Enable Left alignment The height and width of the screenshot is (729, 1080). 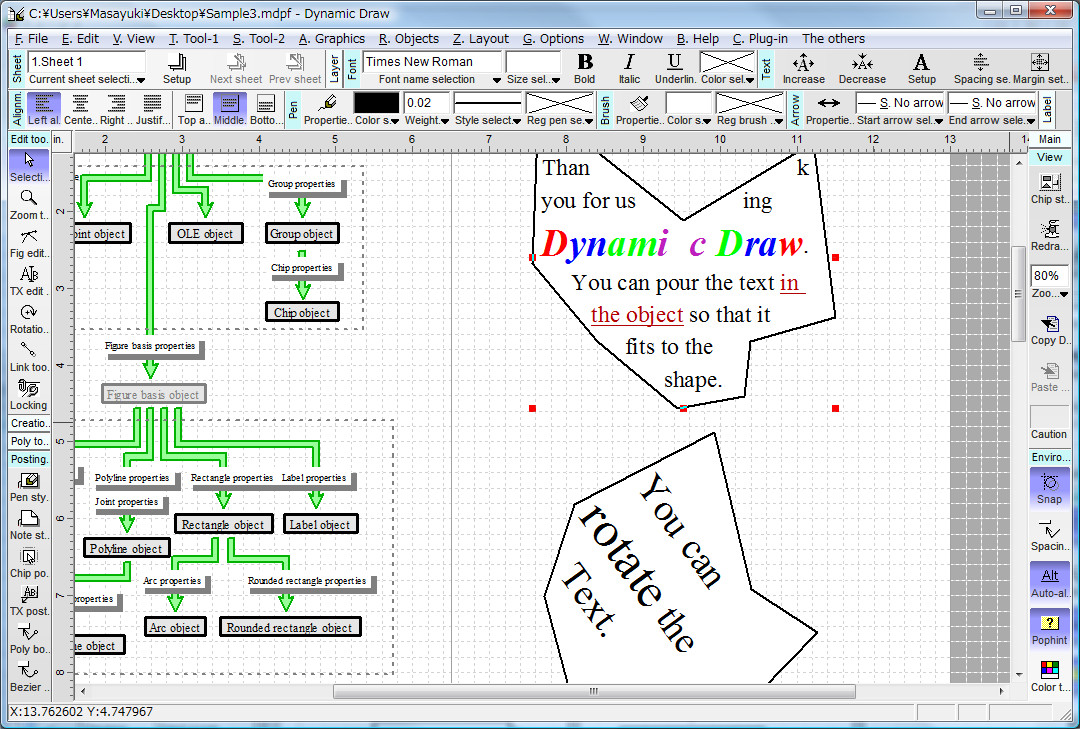(43, 110)
